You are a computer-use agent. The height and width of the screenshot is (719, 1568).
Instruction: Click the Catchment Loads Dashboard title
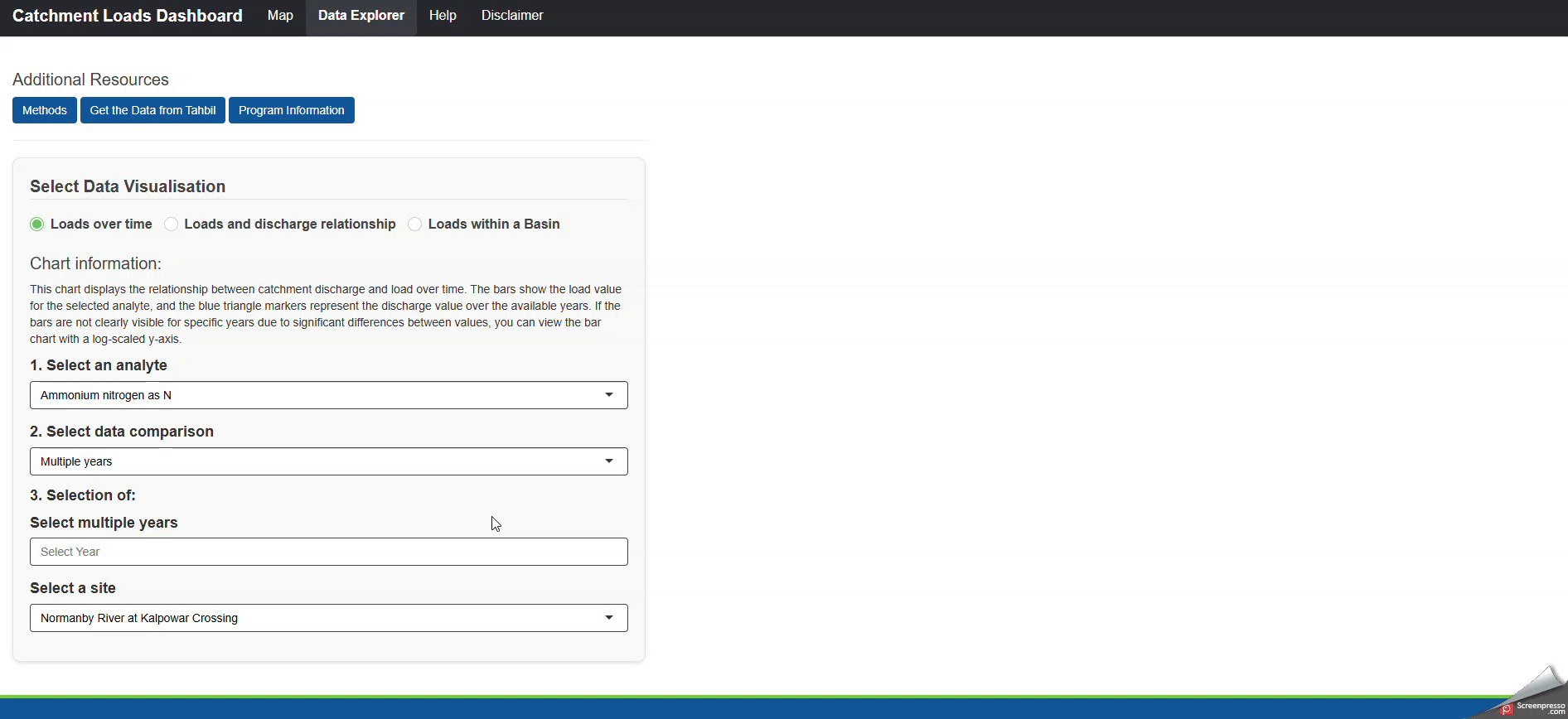click(128, 16)
